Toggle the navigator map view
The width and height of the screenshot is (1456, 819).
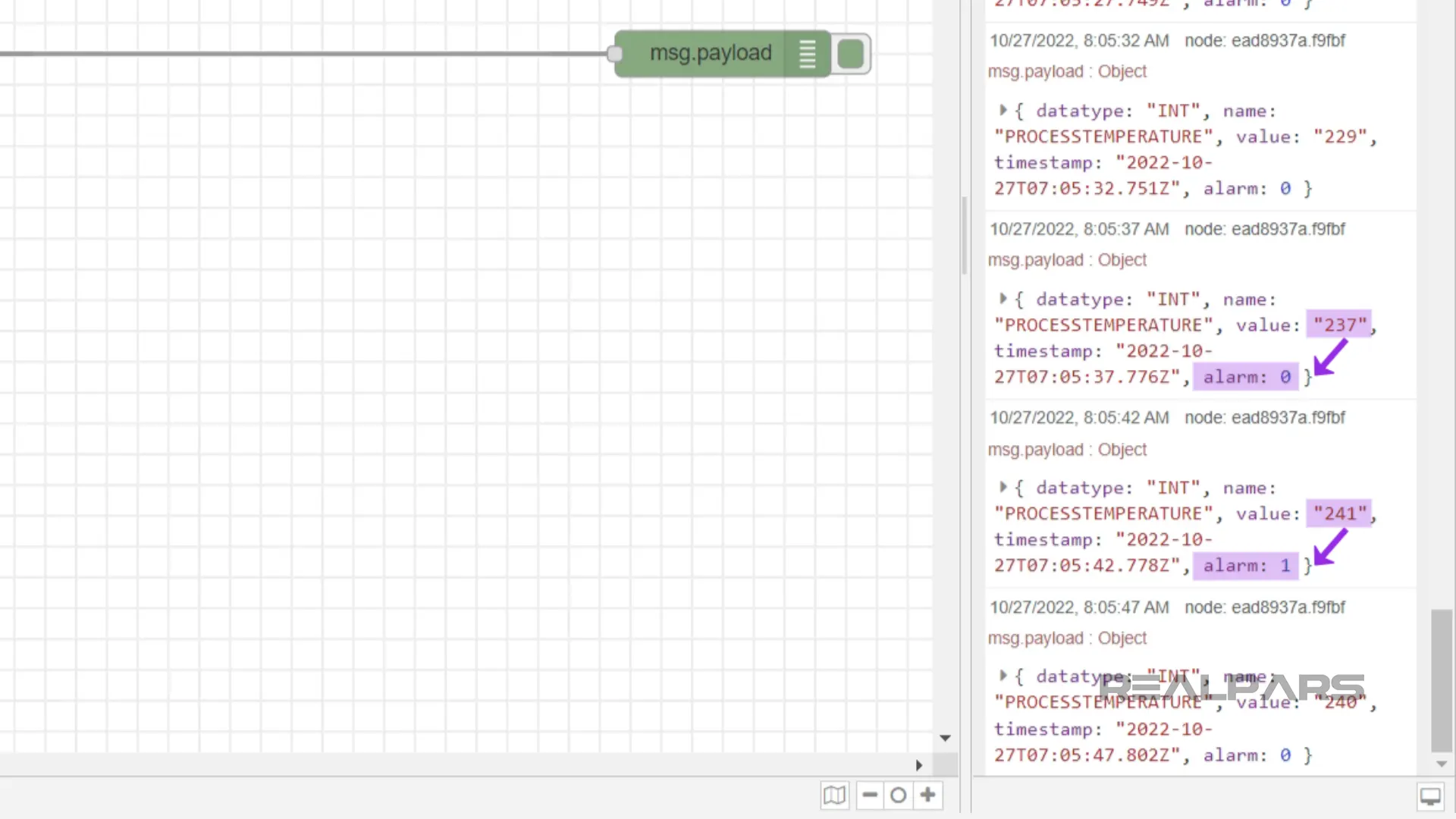(x=834, y=795)
